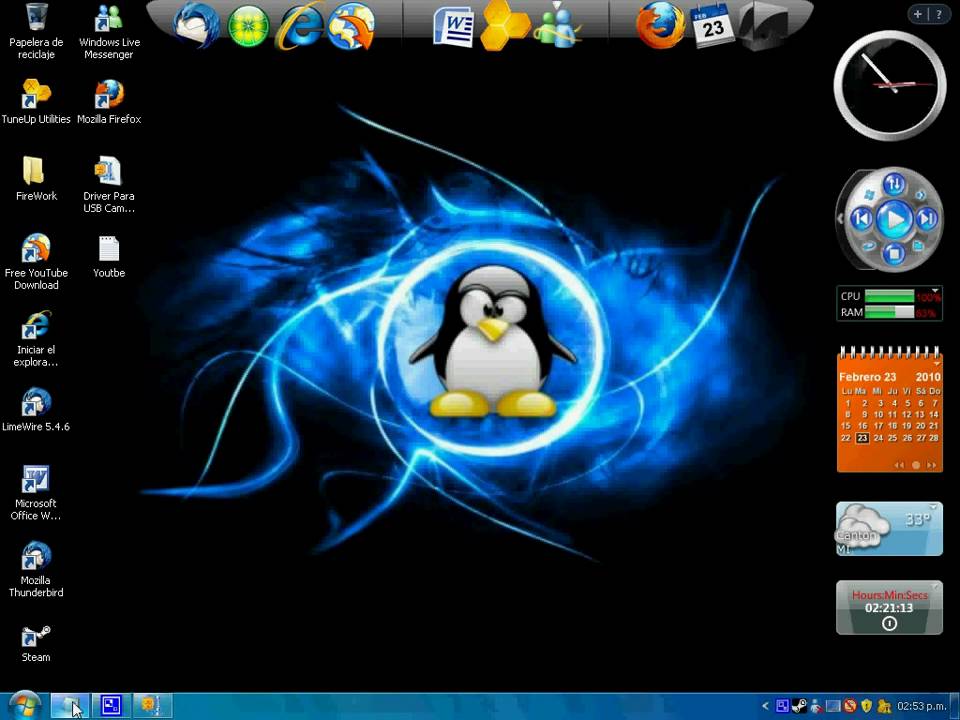Click the 33° temperature in weather gadget

917,520
